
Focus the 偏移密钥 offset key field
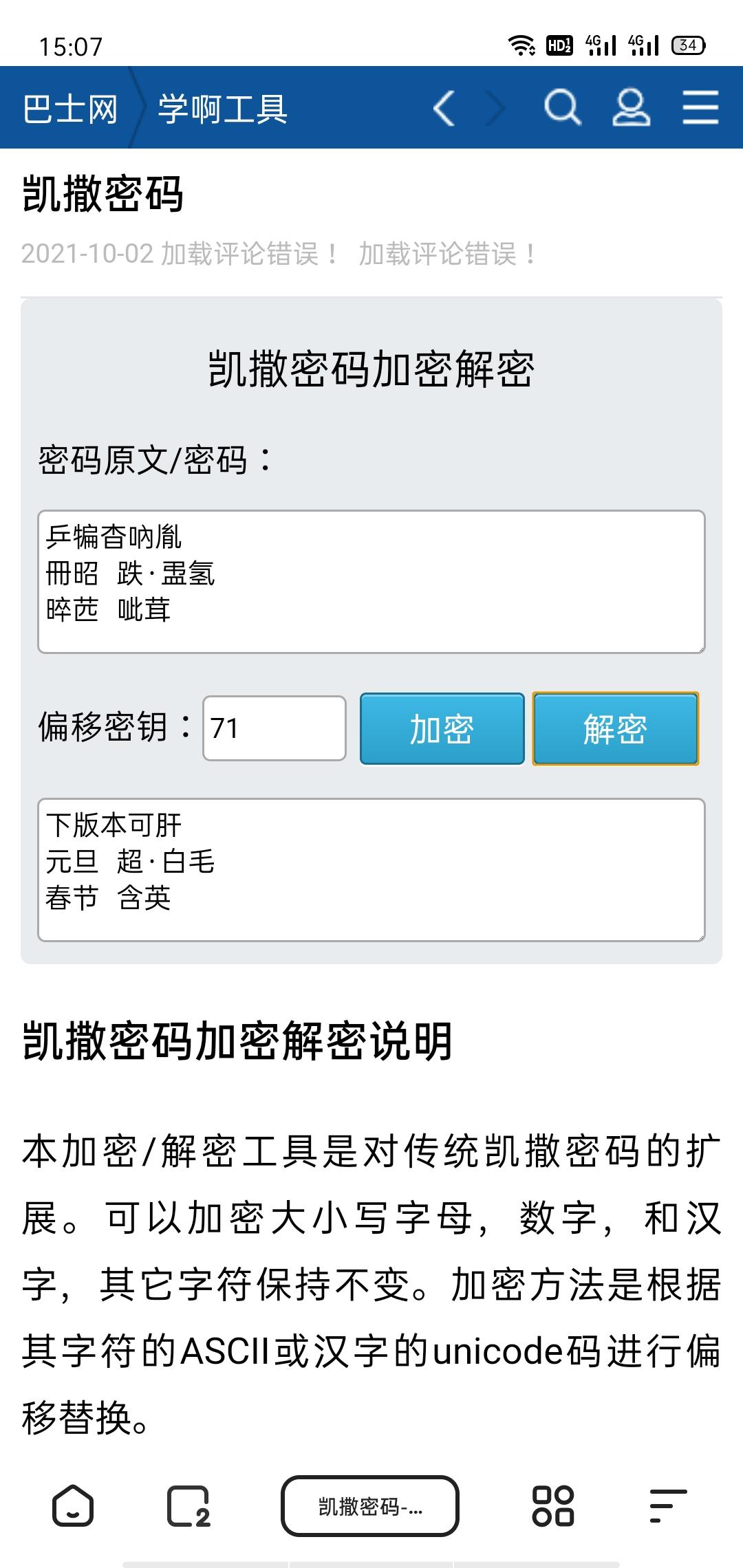pyautogui.click(x=274, y=728)
